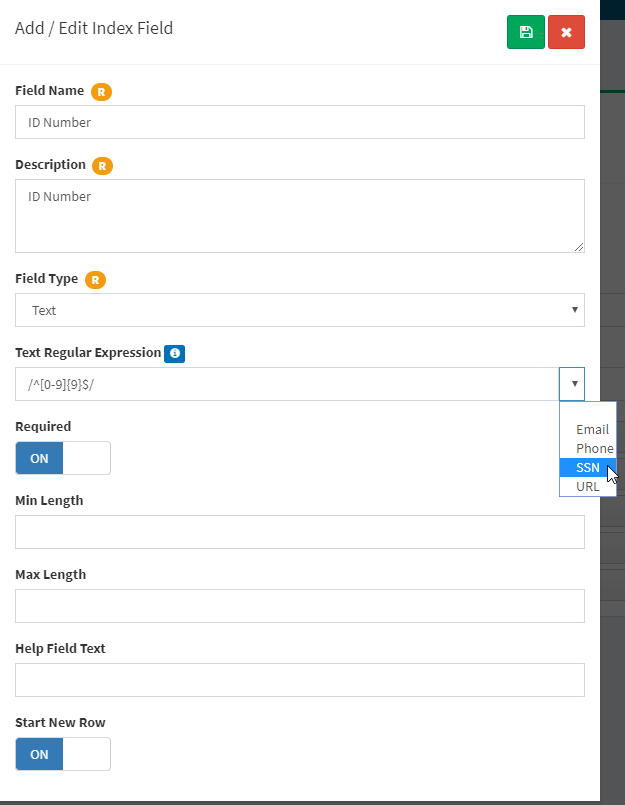Click the orange R badge next to Field Type
Viewport: 625px width, 805px height.
click(95, 280)
